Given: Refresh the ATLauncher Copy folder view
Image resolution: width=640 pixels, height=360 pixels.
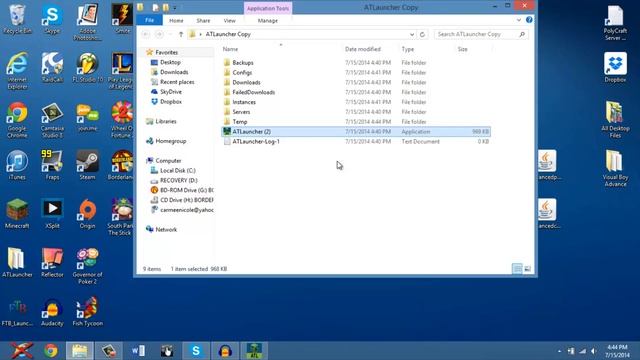Looking at the screenshot, I should tap(422, 34).
